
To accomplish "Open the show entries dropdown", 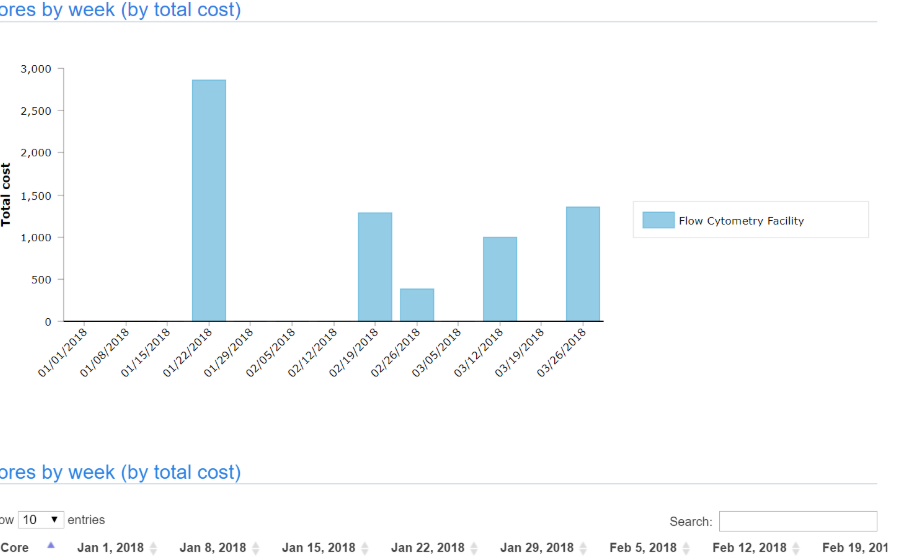I will [41, 520].
